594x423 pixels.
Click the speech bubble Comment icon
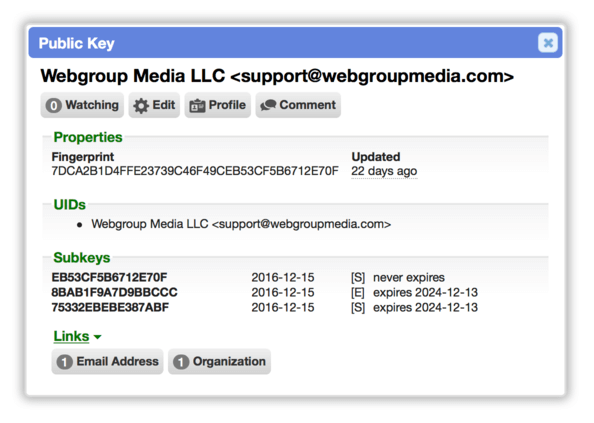[x=268, y=105]
